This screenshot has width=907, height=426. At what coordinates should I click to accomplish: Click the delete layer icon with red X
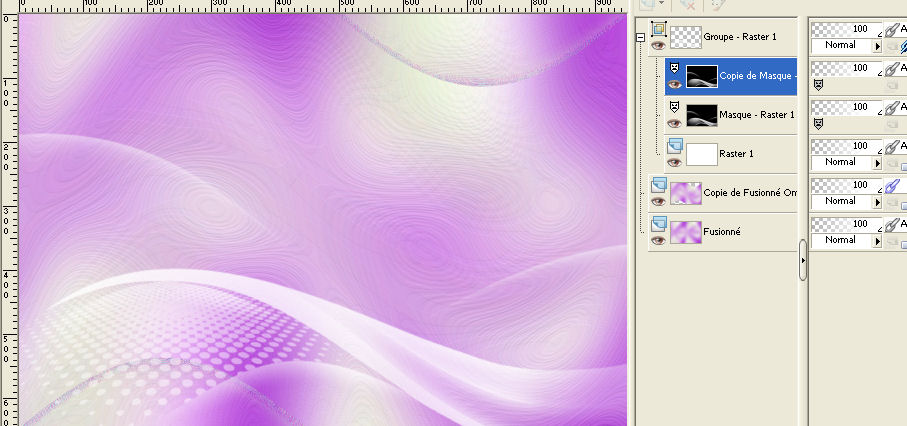coord(687,4)
